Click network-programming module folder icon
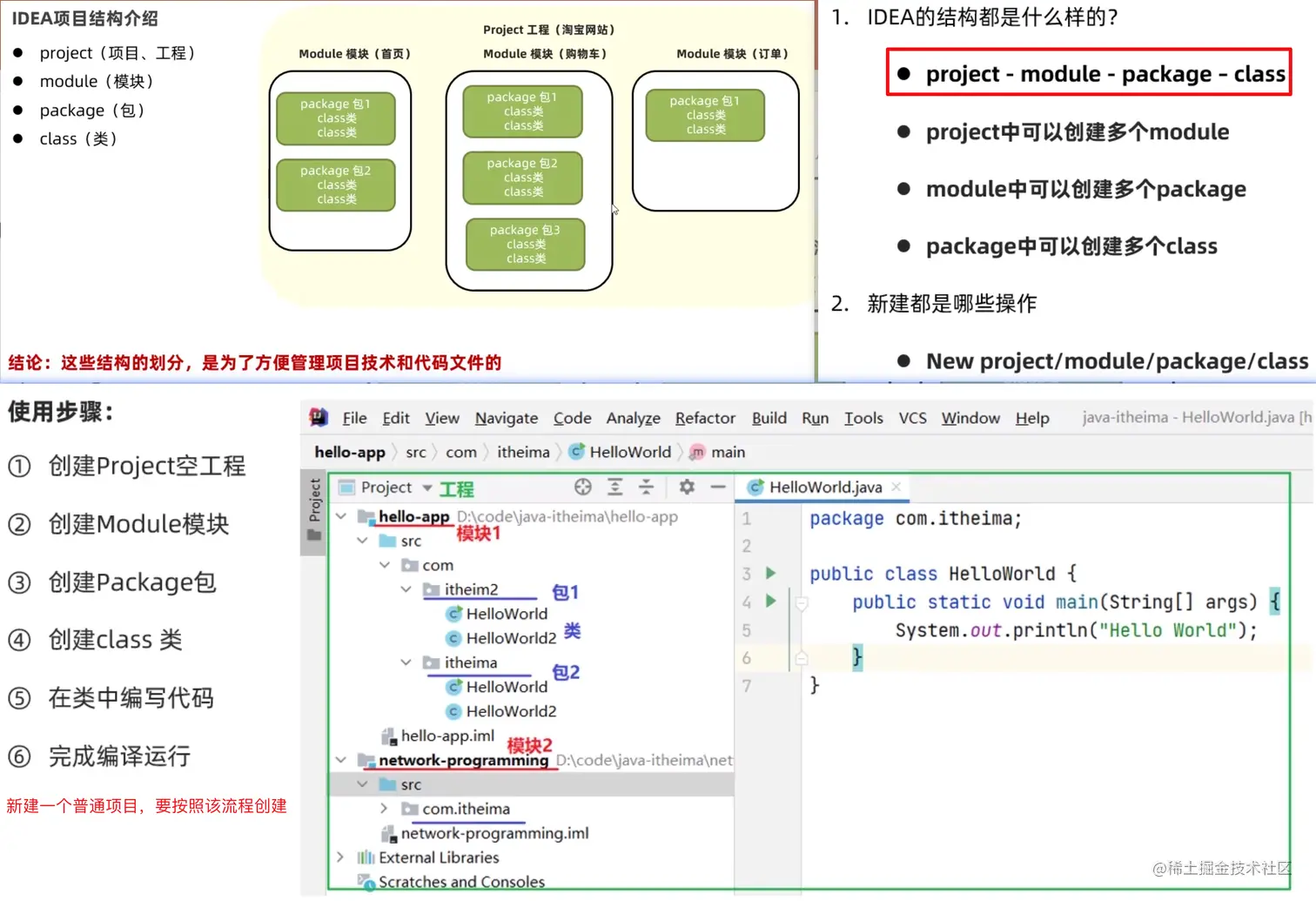 click(366, 761)
